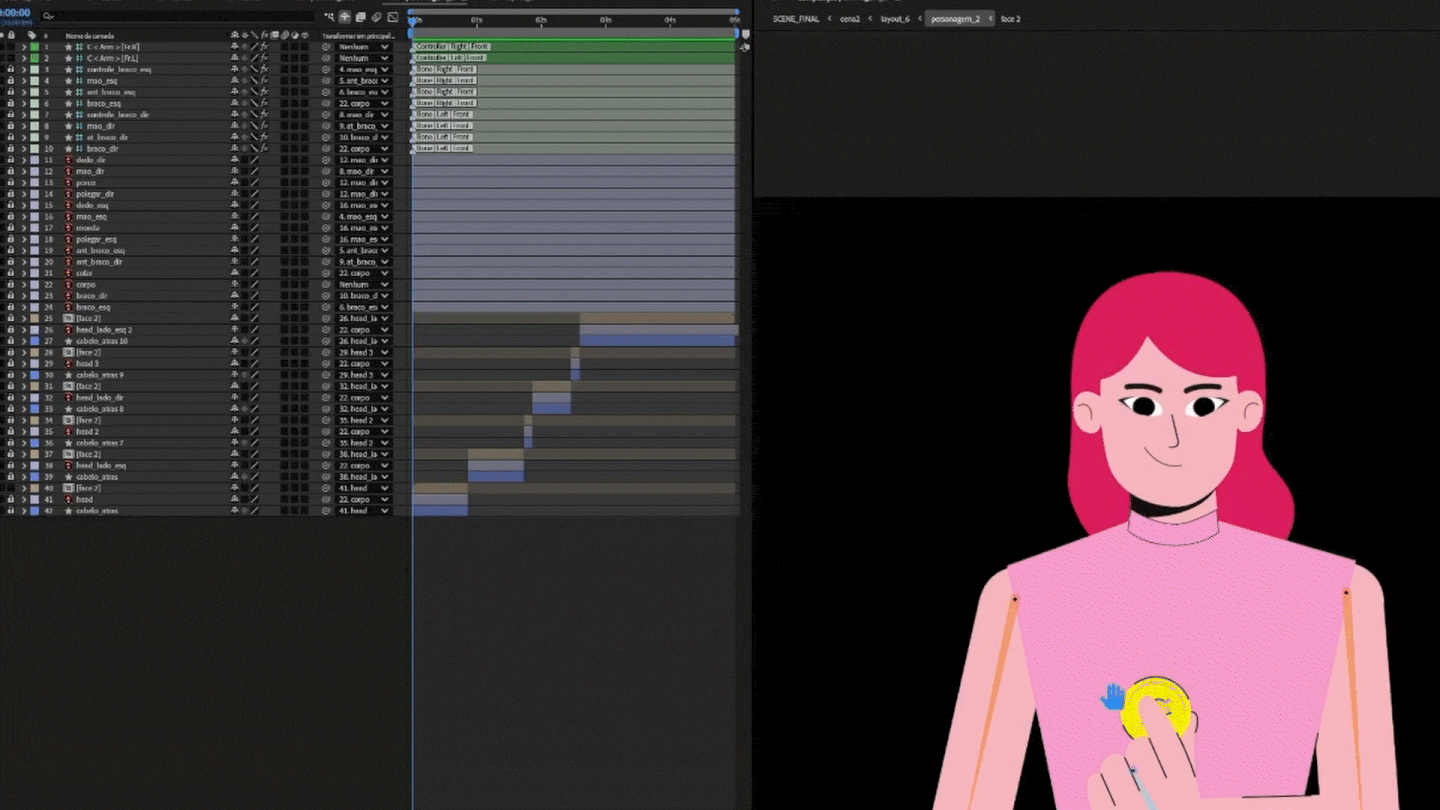Toggle the shy layers hide switch

(345, 17)
